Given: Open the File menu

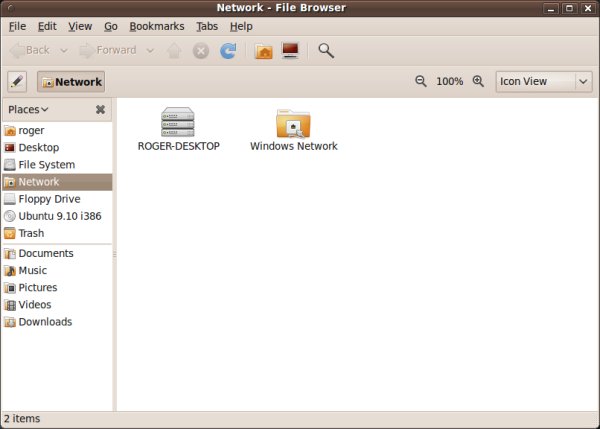Looking at the screenshot, I should click(x=17, y=26).
